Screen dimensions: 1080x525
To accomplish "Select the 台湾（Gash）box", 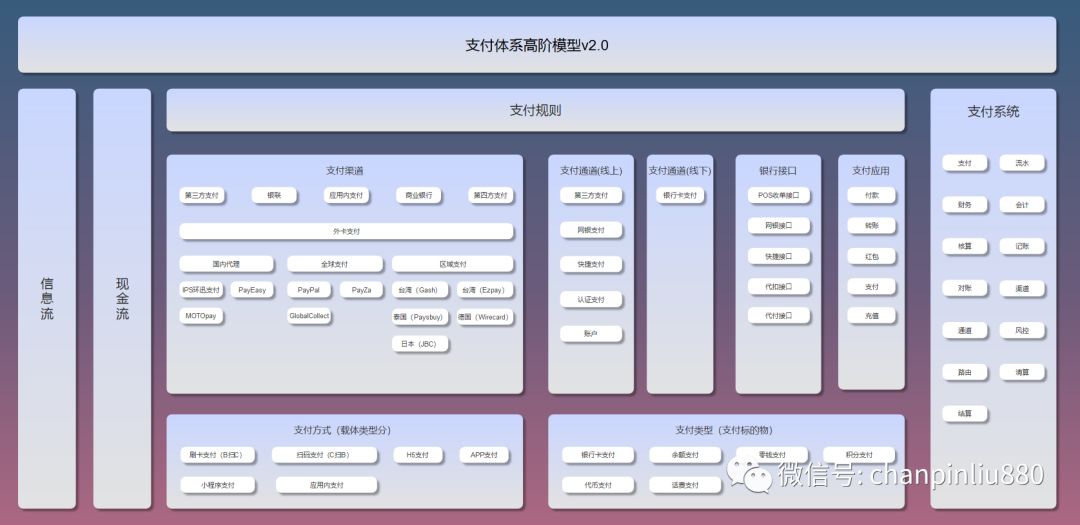I will coord(420,290).
